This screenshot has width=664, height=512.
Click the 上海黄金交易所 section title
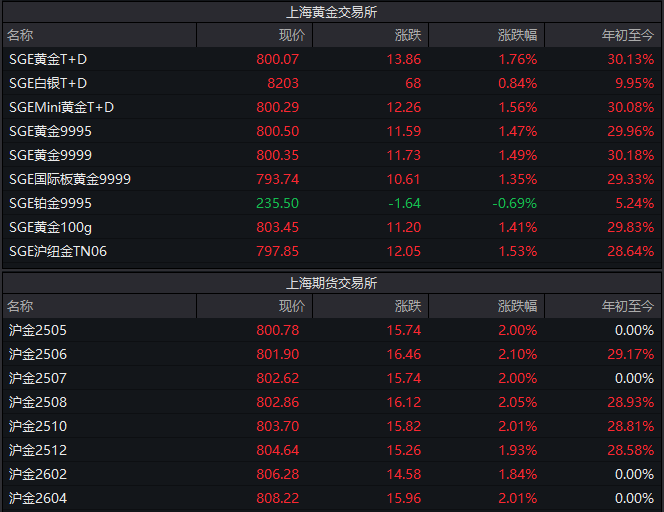(x=331, y=12)
